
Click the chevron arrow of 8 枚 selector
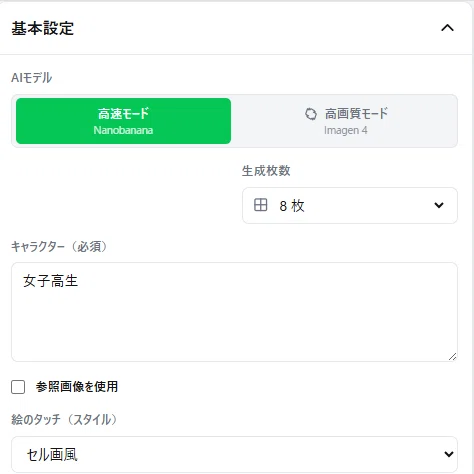(x=439, y=205)
